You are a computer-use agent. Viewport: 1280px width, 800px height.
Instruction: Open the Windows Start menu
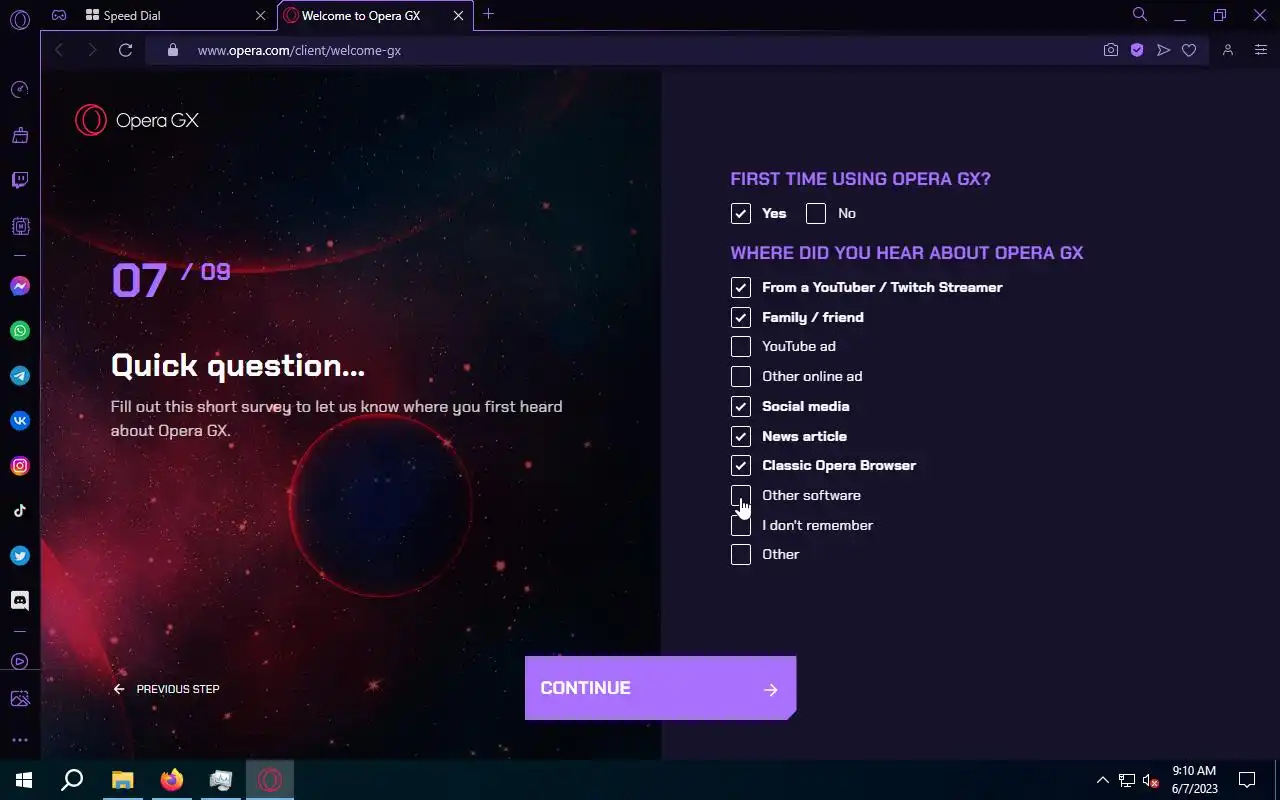(x=24, y=780)
